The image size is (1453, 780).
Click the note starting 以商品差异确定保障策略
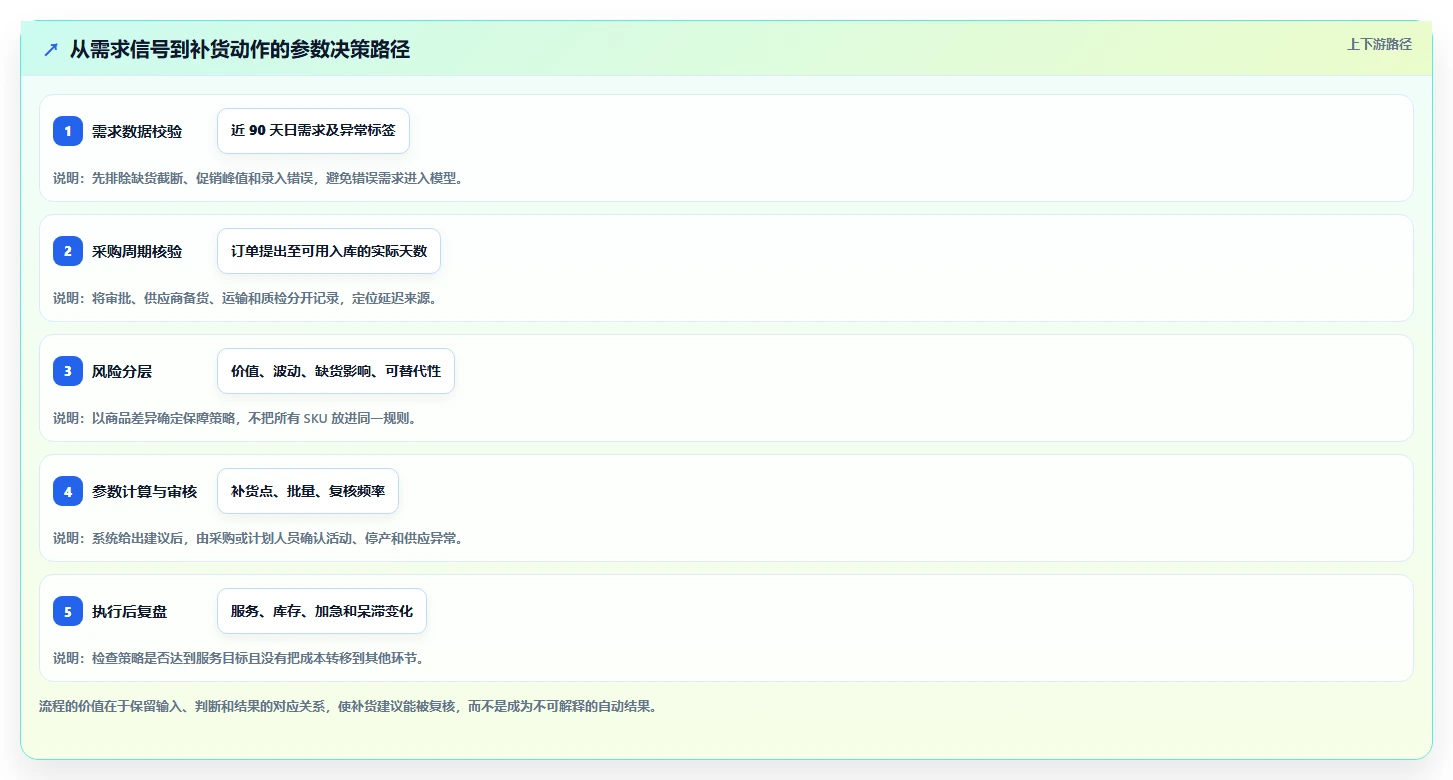[234, 418]
